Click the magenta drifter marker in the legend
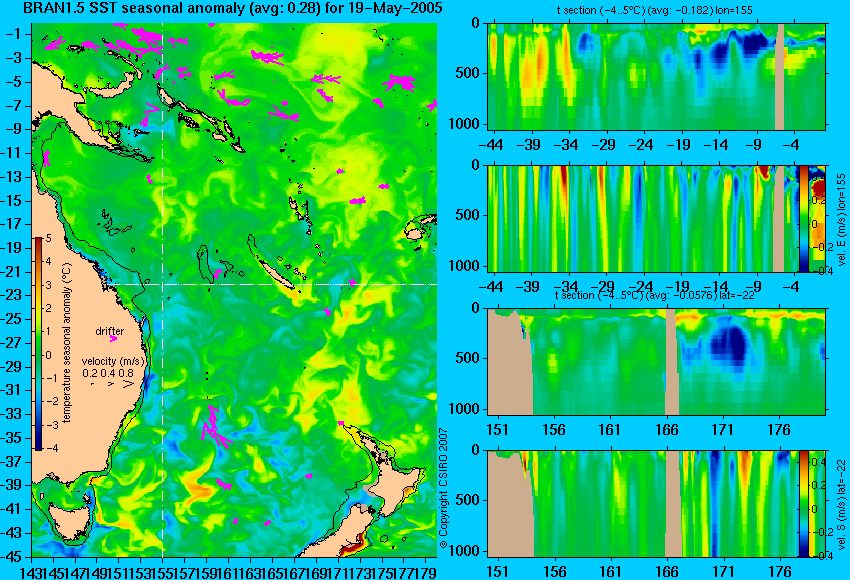Screen dimensions: 850x580 click(113, 339)
